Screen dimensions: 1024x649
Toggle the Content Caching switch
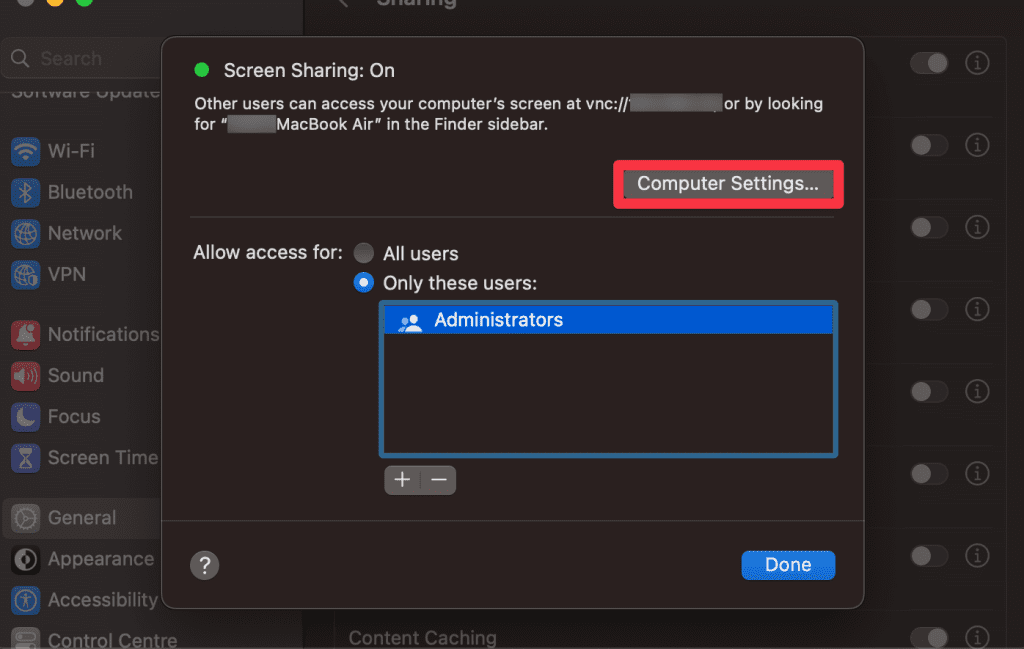928,637
